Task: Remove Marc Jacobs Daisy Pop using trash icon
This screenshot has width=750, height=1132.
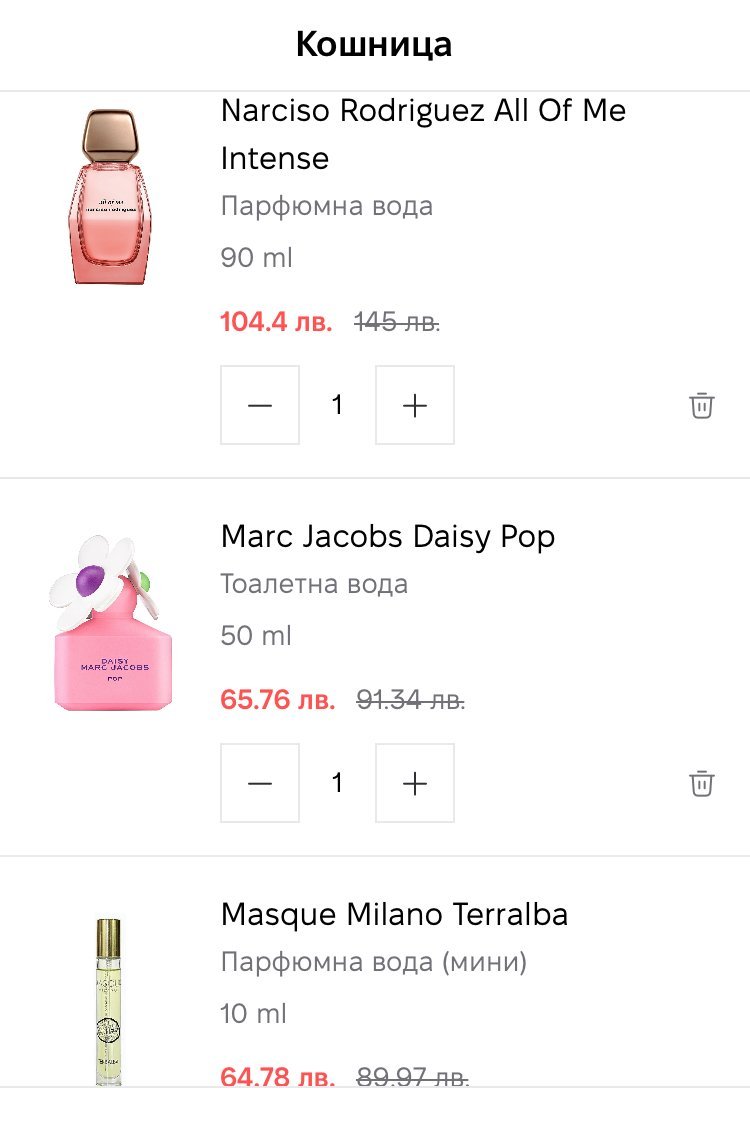Action: [702, 783]
